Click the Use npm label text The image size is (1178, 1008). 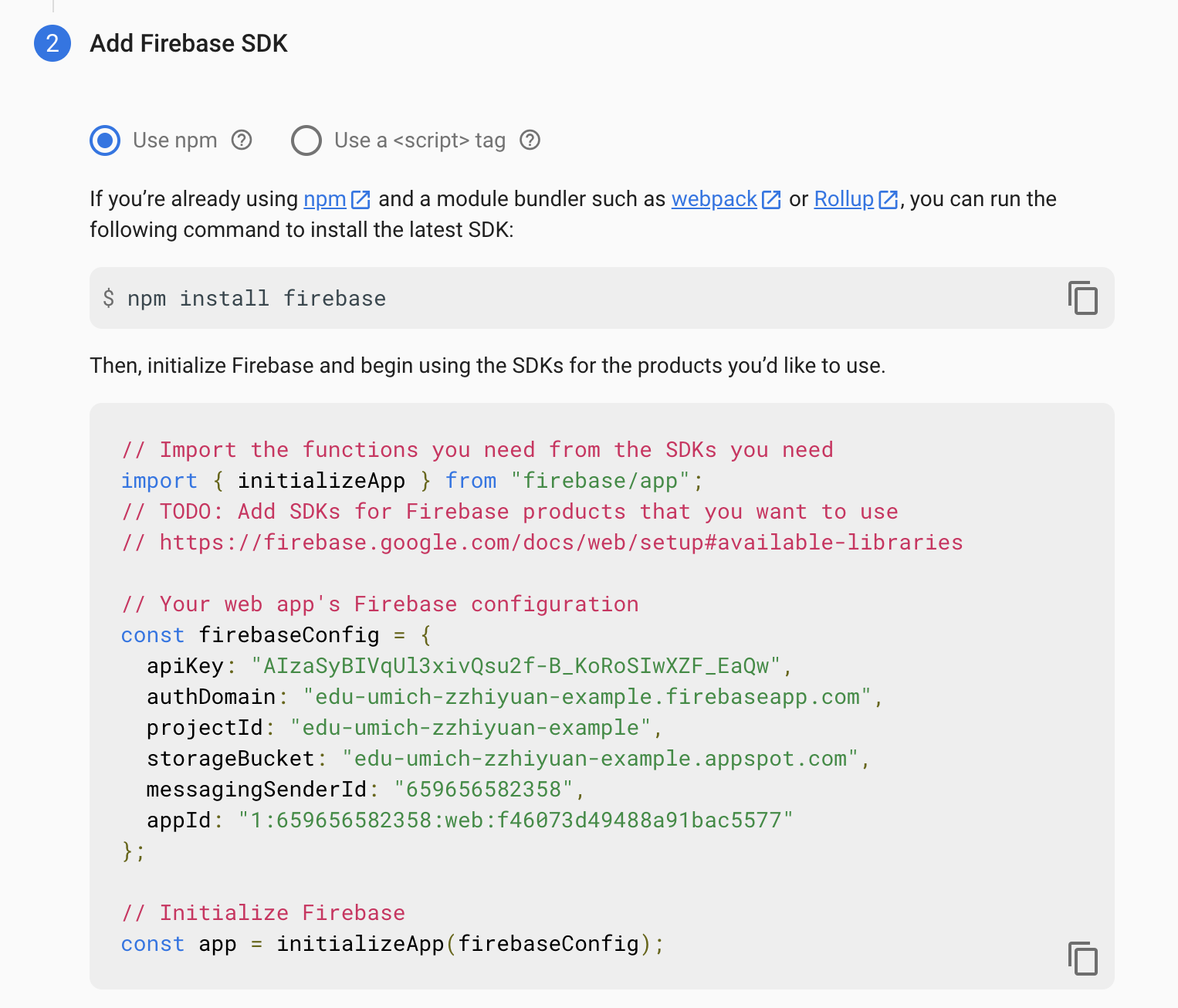(x=175, y=140)
